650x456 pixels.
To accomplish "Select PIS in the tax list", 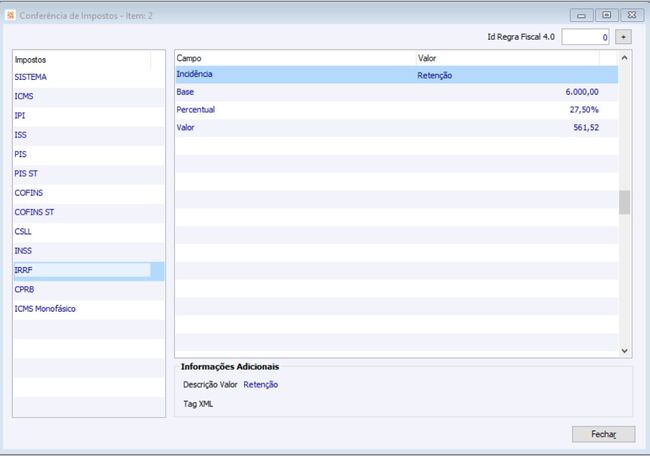I will 89,154.
